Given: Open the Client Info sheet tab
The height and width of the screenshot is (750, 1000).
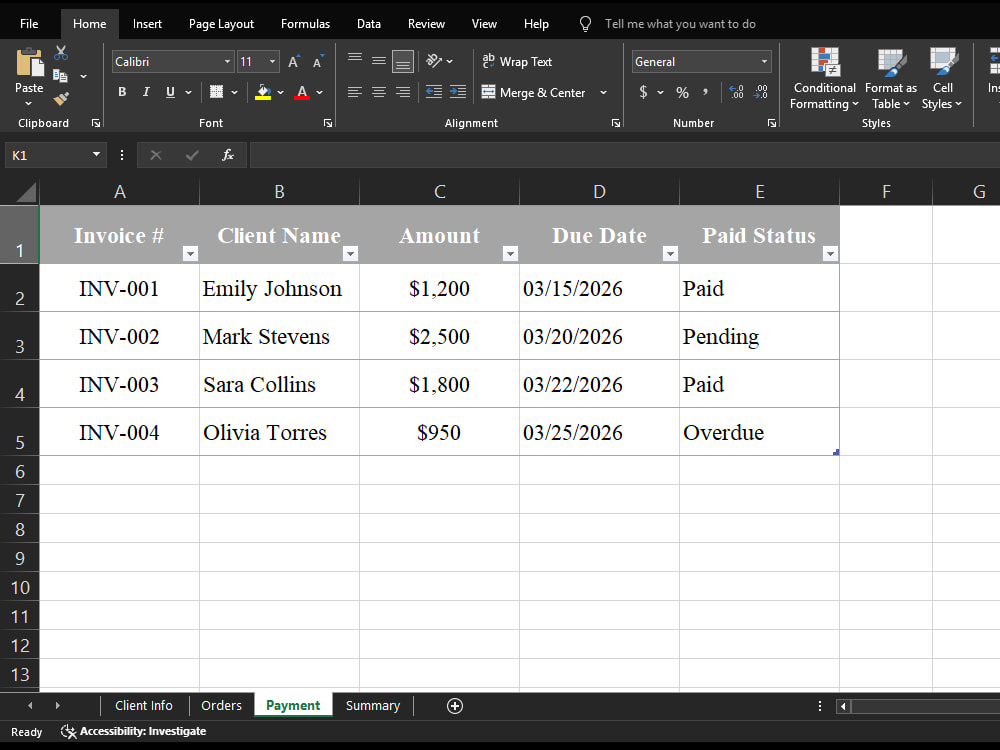Looking at the screenshot, I should 144,705.
